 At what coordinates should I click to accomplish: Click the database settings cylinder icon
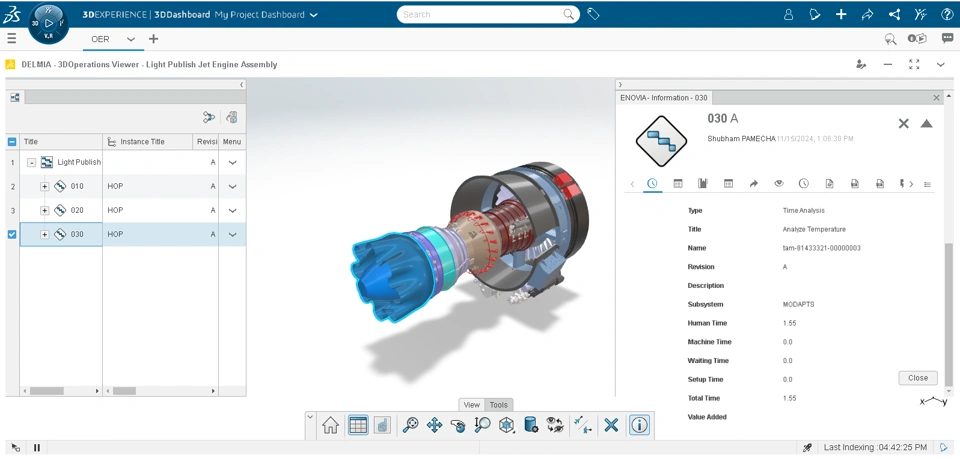tap(531, 425)
